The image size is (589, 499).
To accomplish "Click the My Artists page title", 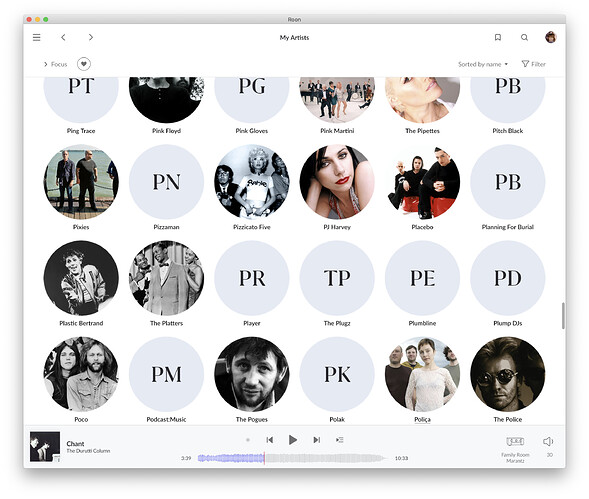I will pos(294,38).
